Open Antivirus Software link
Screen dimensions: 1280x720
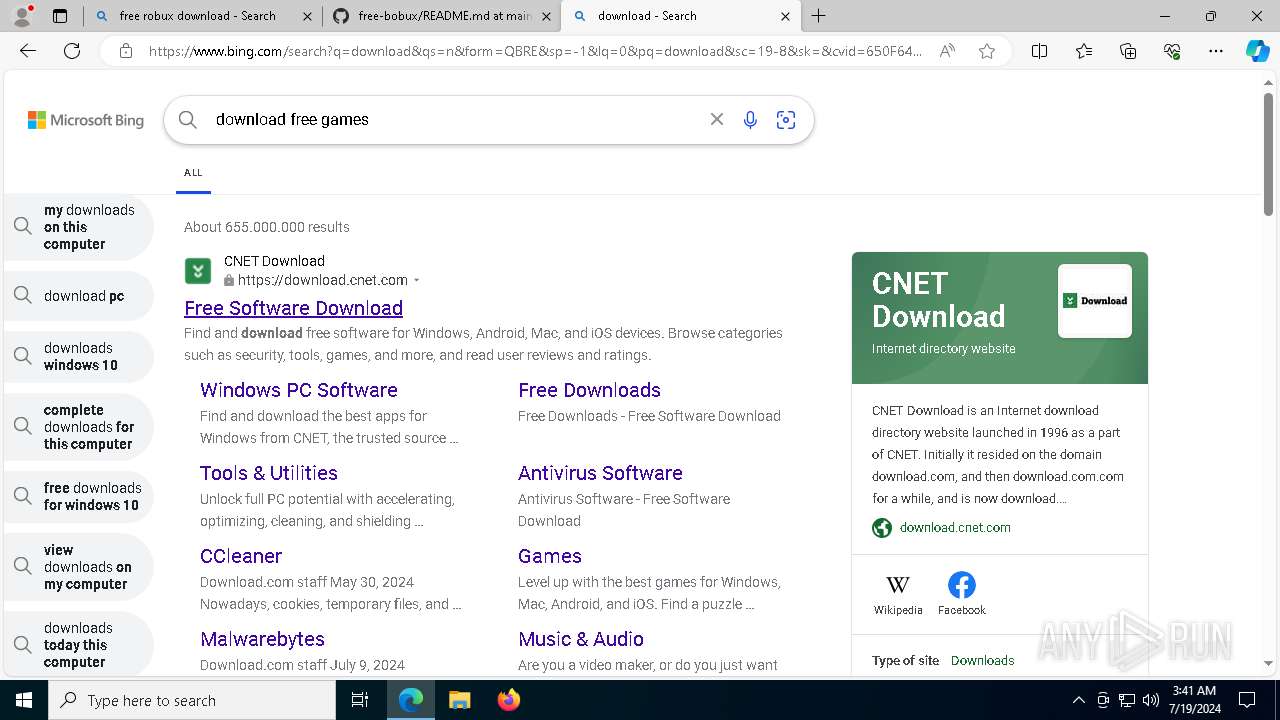(600, 473)
